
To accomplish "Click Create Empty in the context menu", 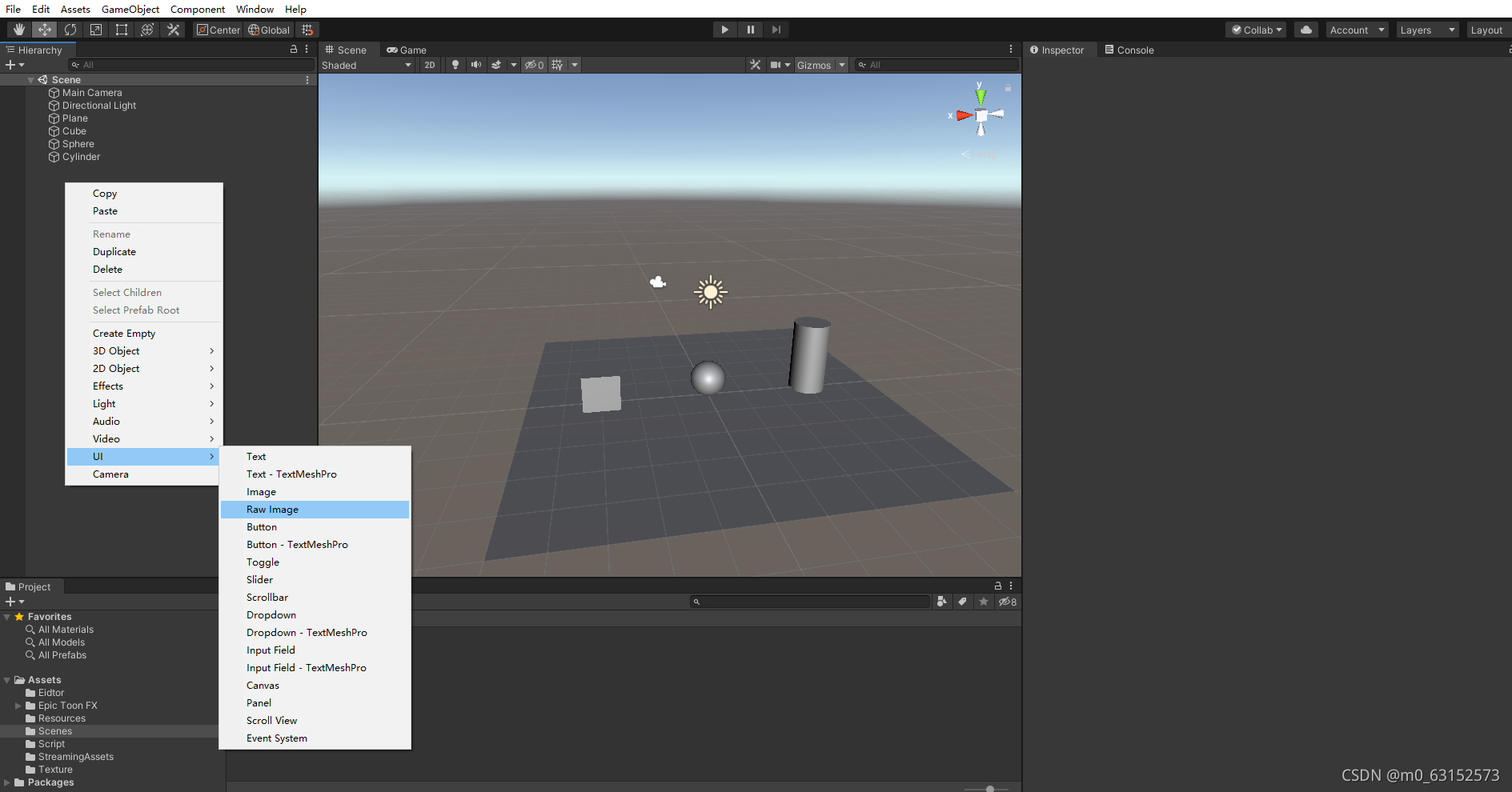I will (124, 333).
